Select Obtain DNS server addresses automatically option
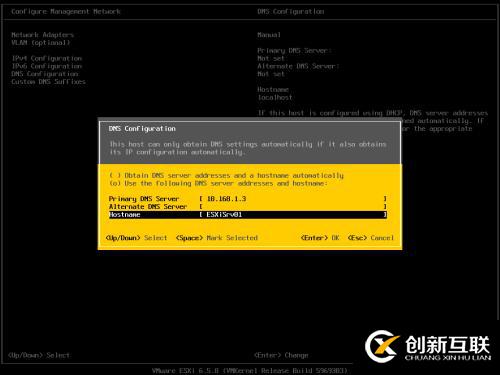This screenshot has height=375, width=500. click(x=226, y=175)
